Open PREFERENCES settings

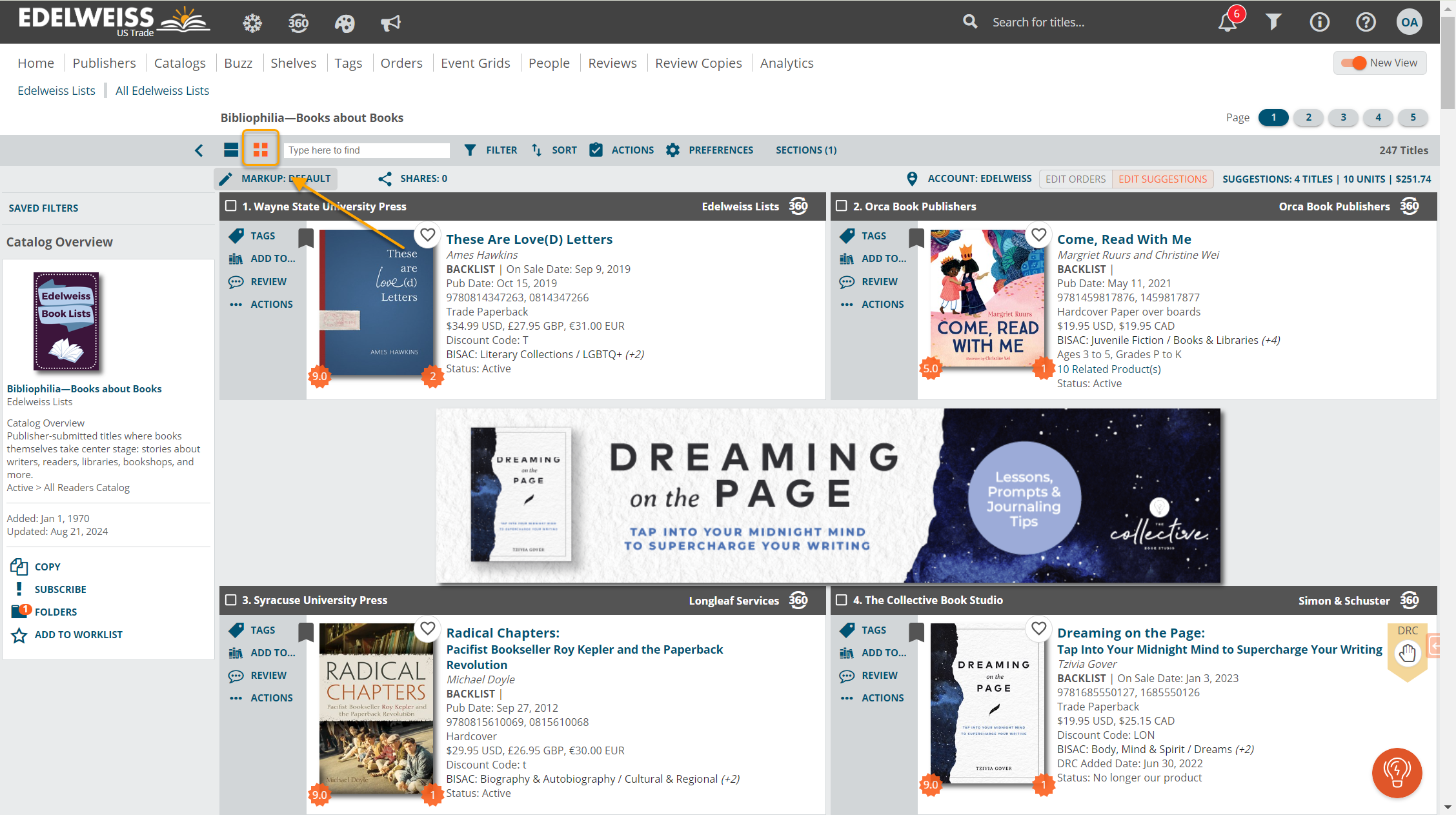click(x=709, y=150)
